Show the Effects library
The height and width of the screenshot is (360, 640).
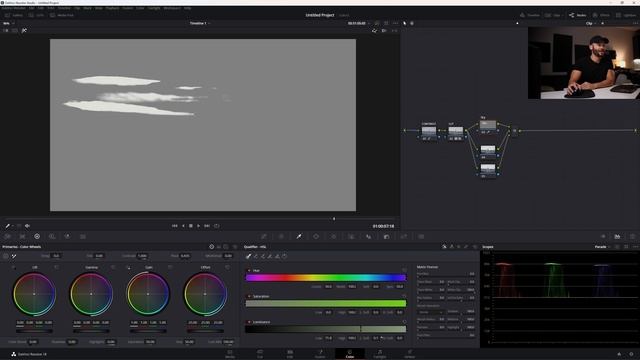point(601,15)
